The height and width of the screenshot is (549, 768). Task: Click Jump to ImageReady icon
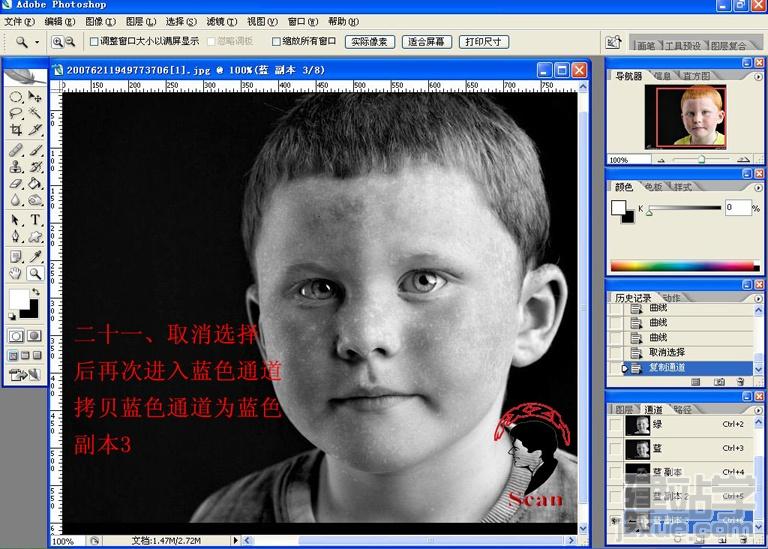(24, 375)
